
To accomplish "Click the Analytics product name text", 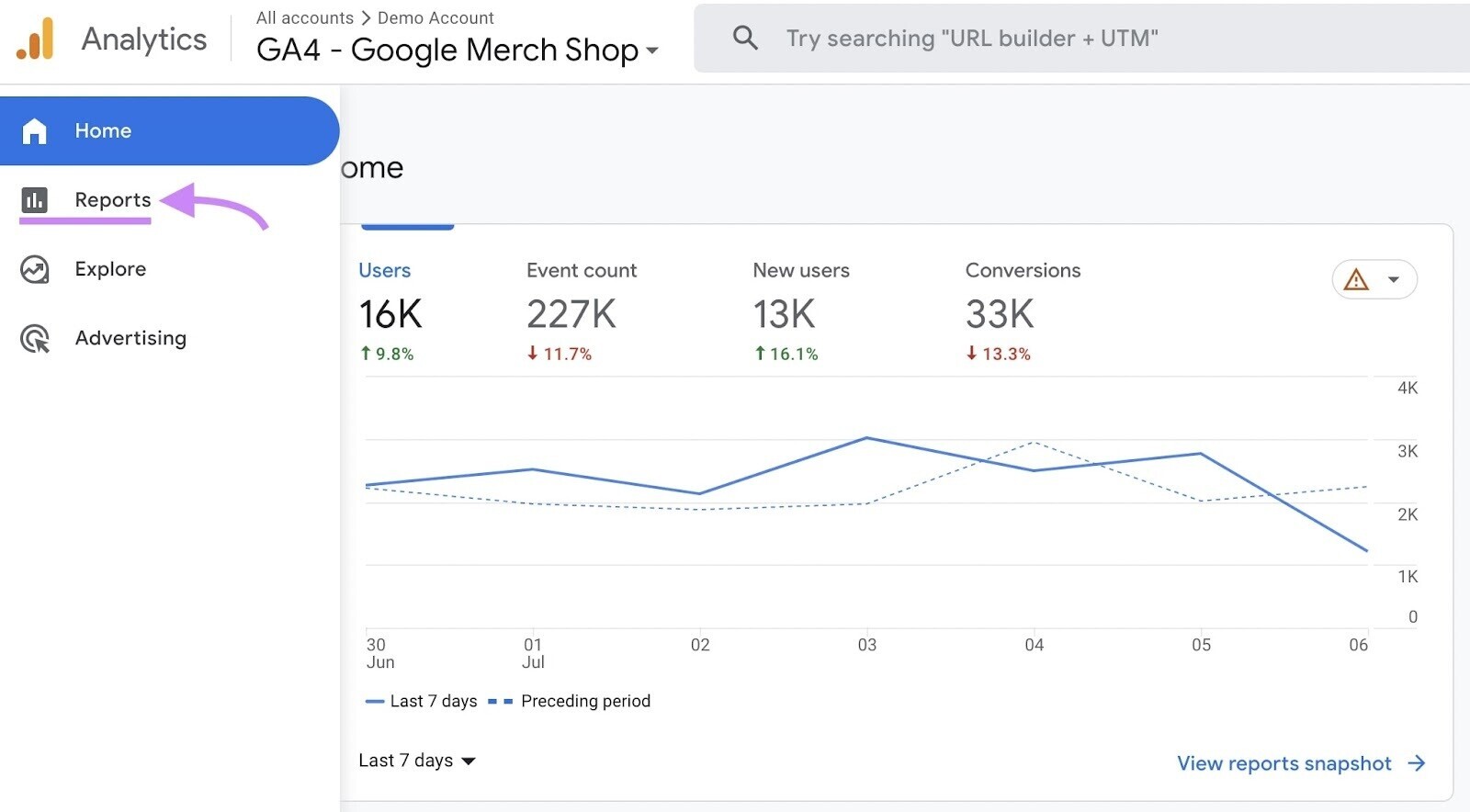I will point(144,39).
